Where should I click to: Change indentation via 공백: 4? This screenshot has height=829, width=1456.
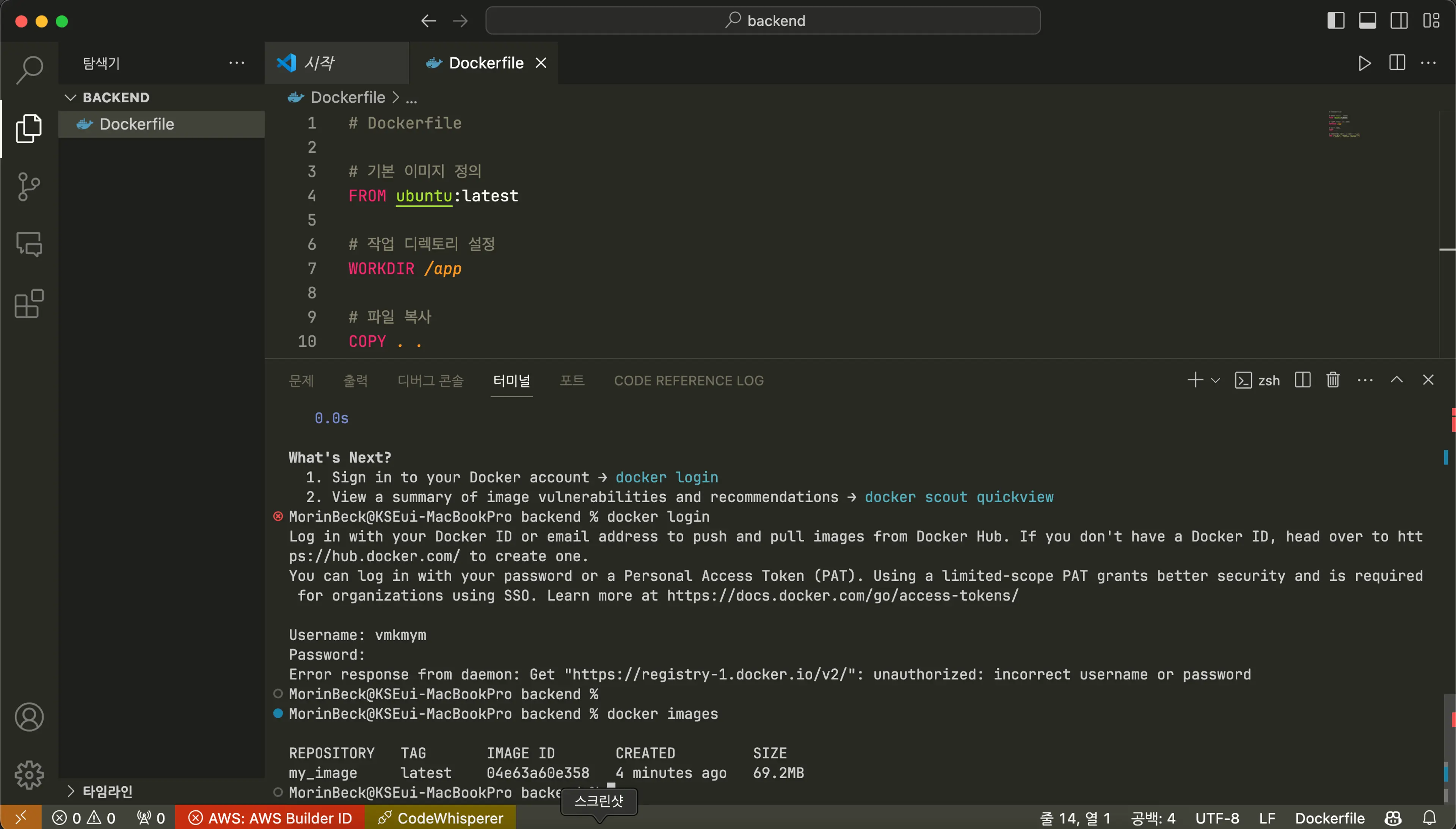[x=1153, y=818]
